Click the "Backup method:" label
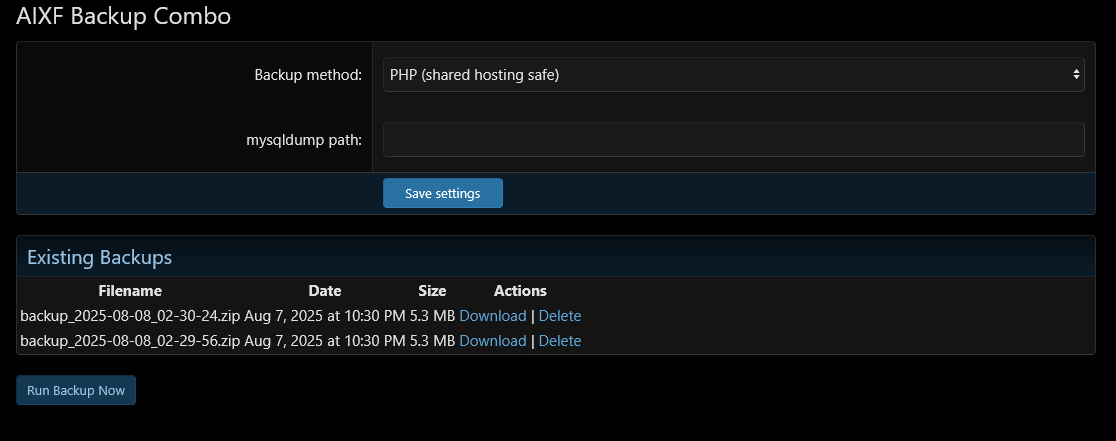The height and width of the screenshot is (441, 1116). (x=308, y=74)
